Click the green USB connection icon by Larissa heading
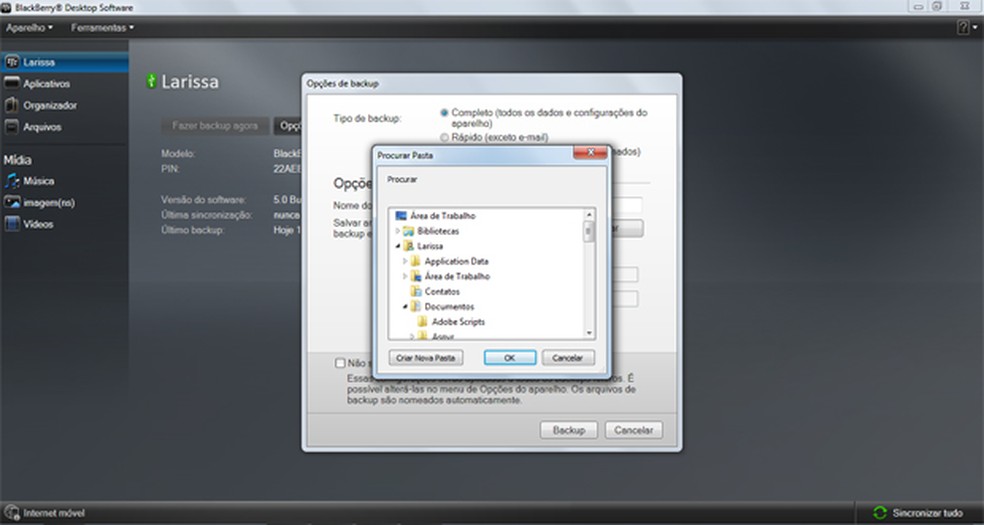This screenshot has width=984, height=525. pos(151,81)
